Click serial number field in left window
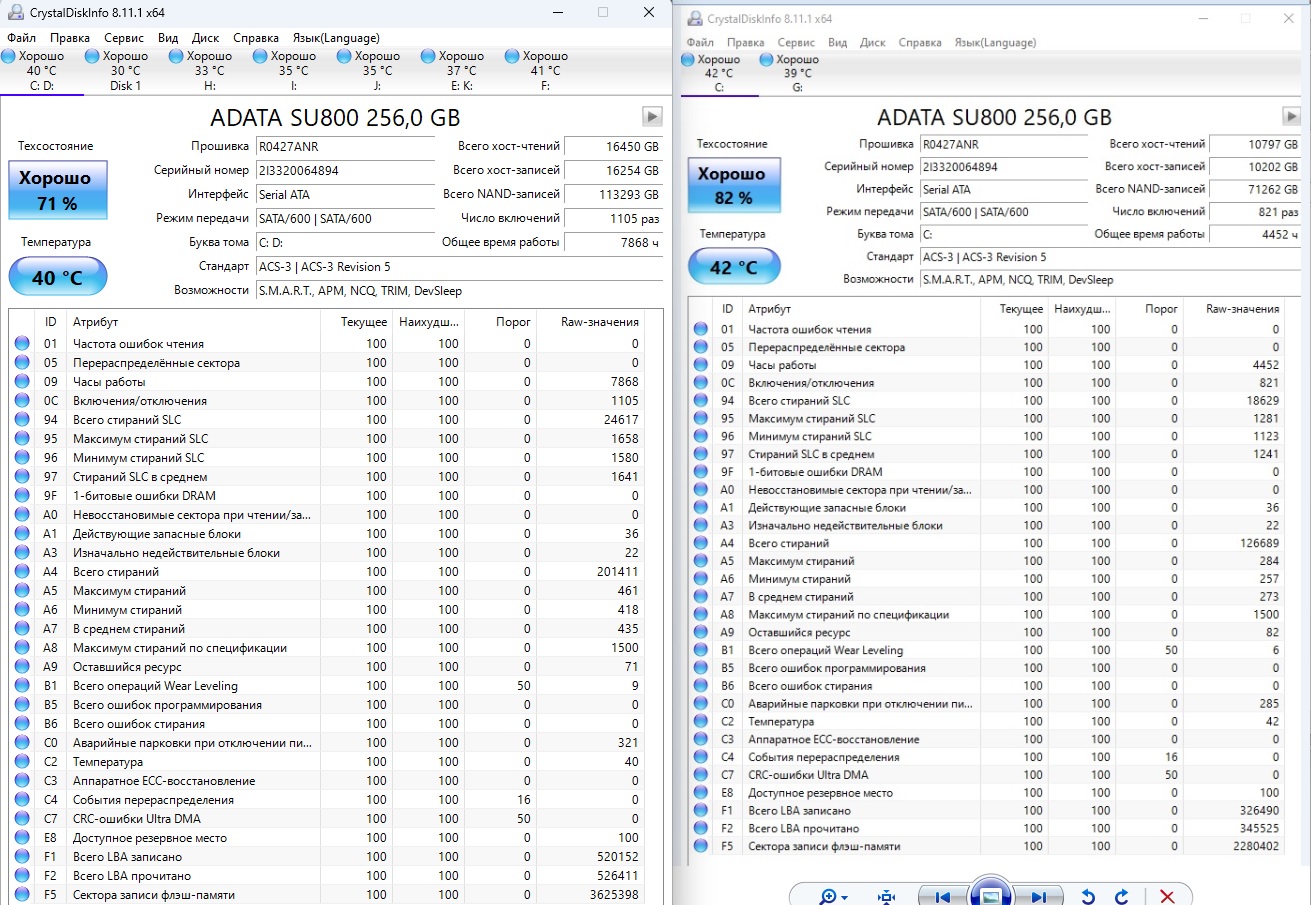1311x905 pixels. tap(347, 170)
